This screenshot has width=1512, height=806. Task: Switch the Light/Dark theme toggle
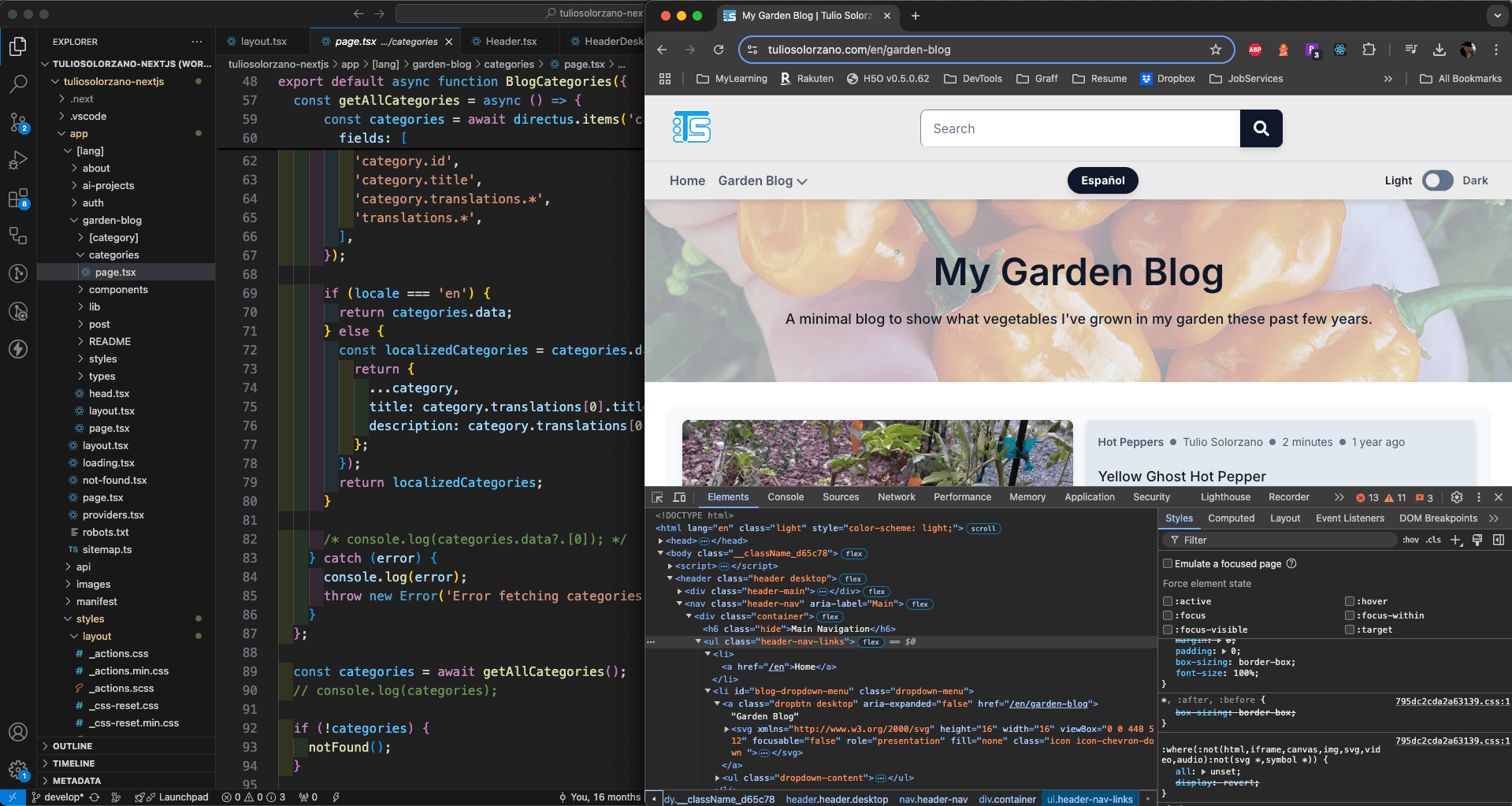[1437, 180]
